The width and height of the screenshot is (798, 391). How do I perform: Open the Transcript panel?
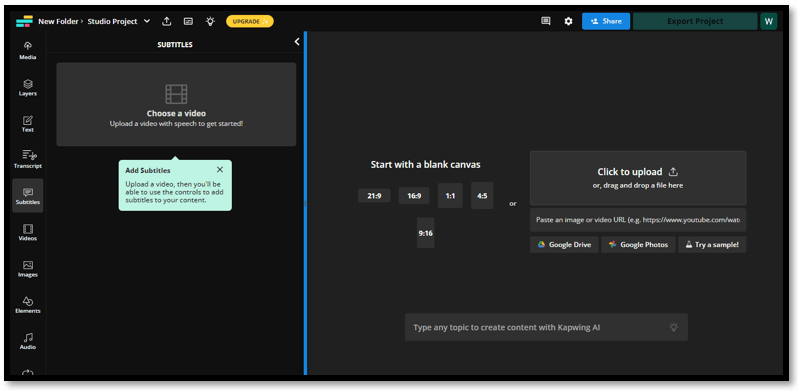coord(27,159)
